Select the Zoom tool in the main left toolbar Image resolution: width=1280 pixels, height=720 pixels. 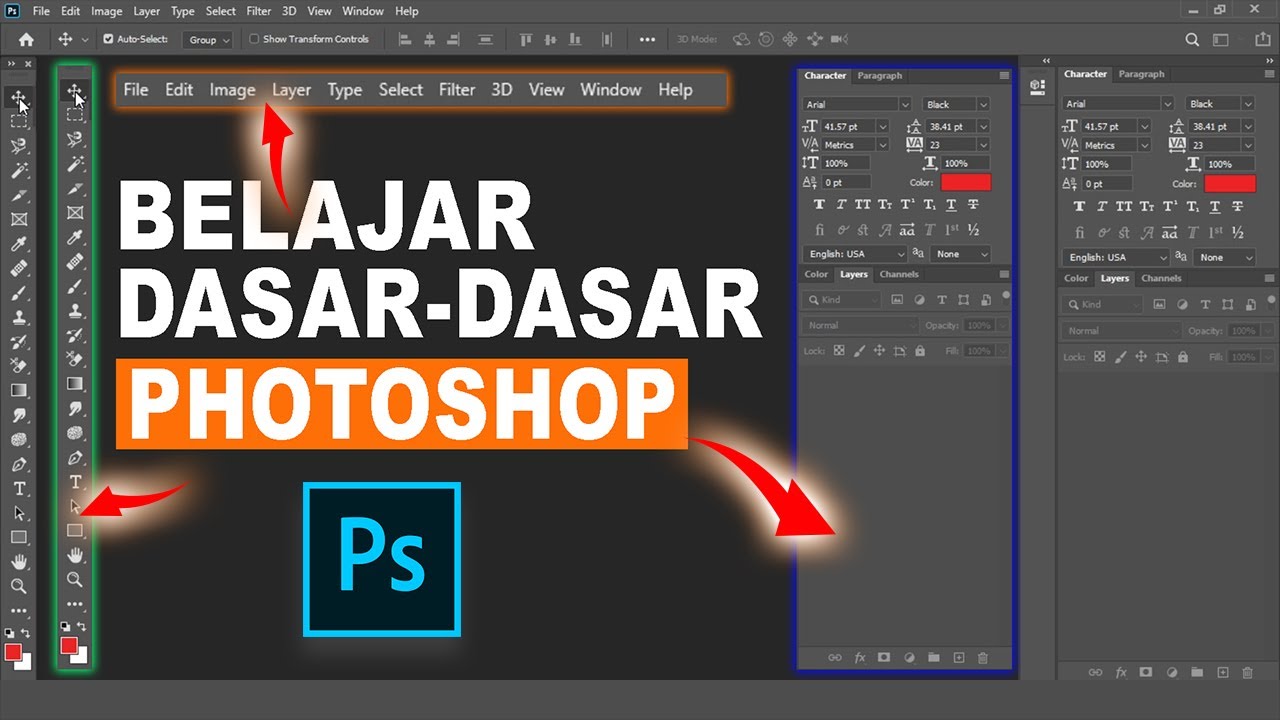point(18,586)
